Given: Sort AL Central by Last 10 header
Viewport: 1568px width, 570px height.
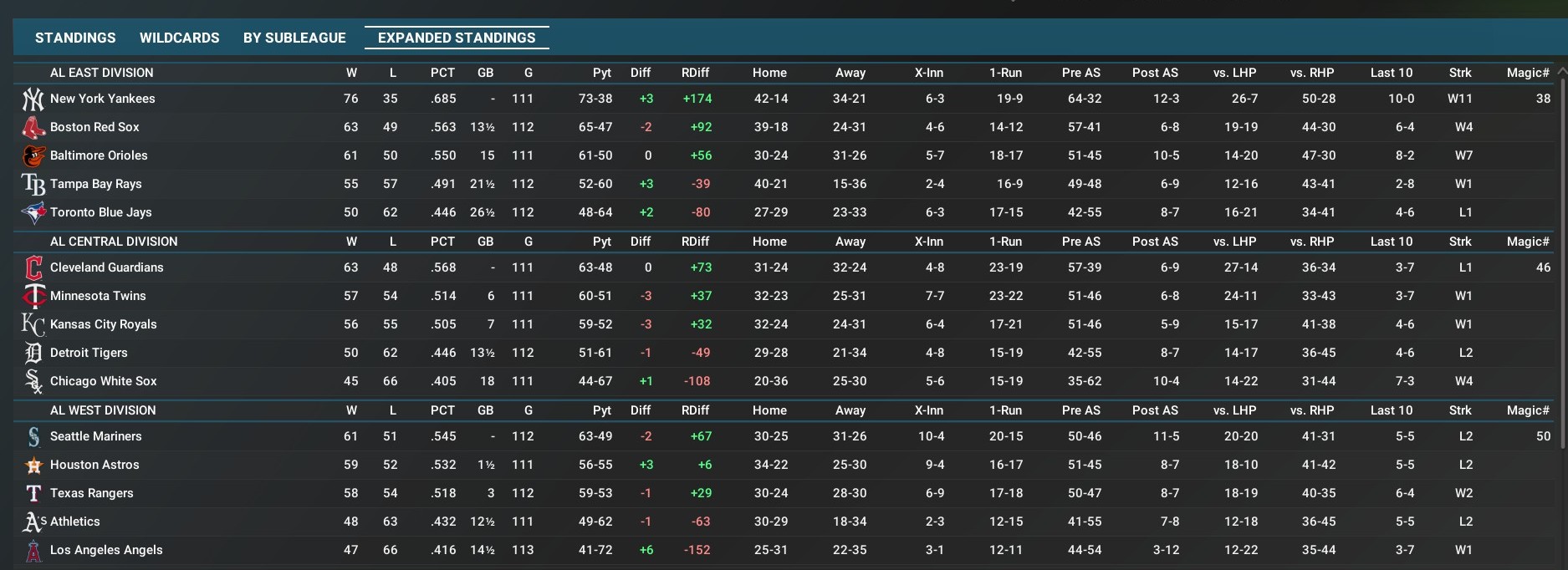Looking at the screenshot, I should (1391, 242).
